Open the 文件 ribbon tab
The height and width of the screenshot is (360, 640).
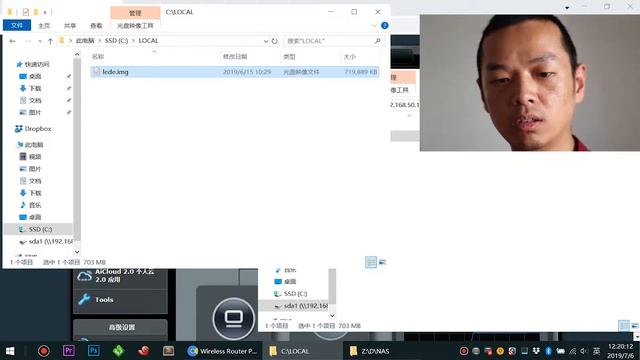(x=17, y=25)
